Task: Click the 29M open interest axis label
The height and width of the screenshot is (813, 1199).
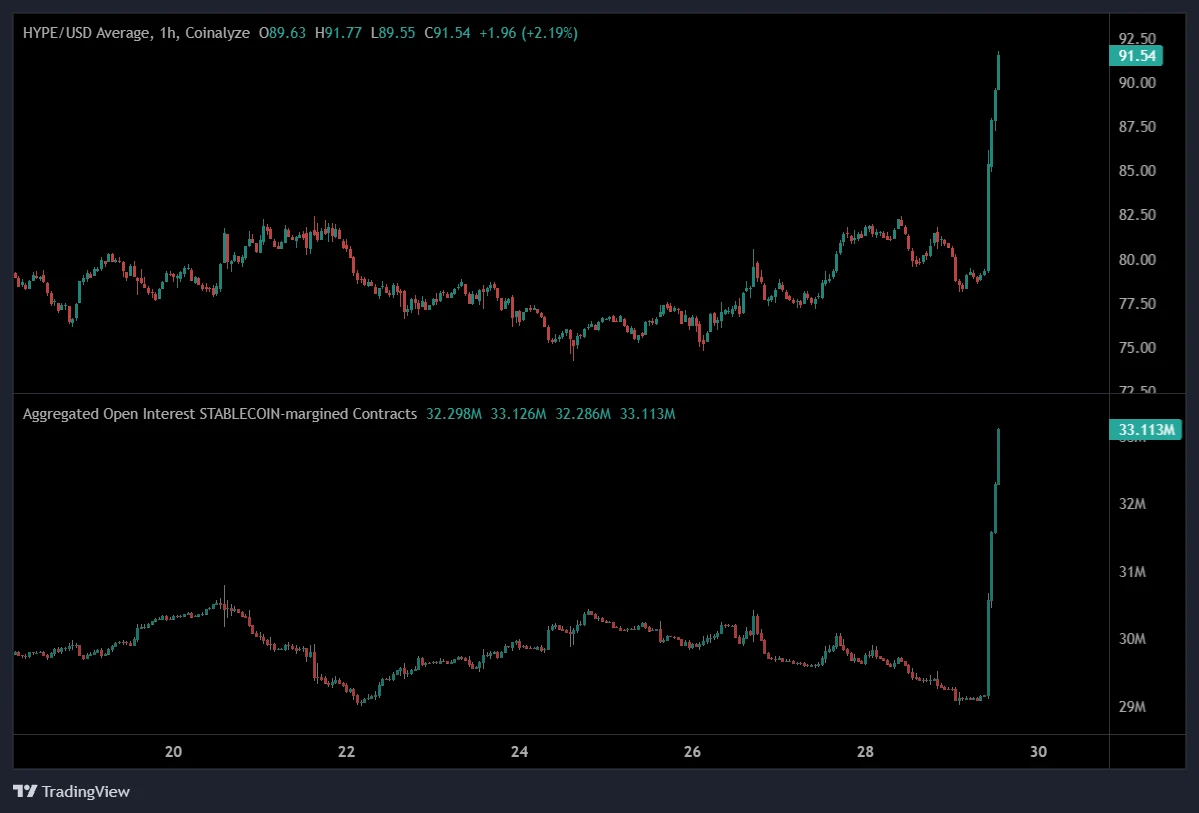Action: click(x=1132, y=707)
